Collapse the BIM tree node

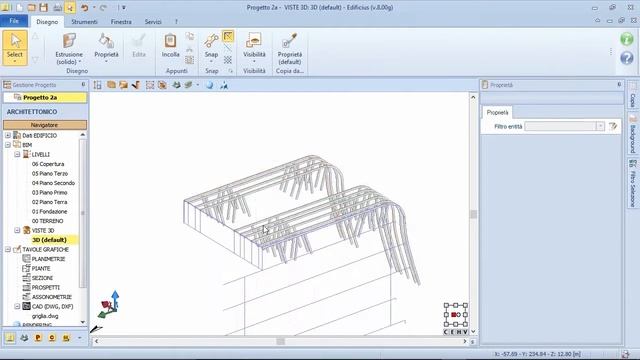coord(8,145)
